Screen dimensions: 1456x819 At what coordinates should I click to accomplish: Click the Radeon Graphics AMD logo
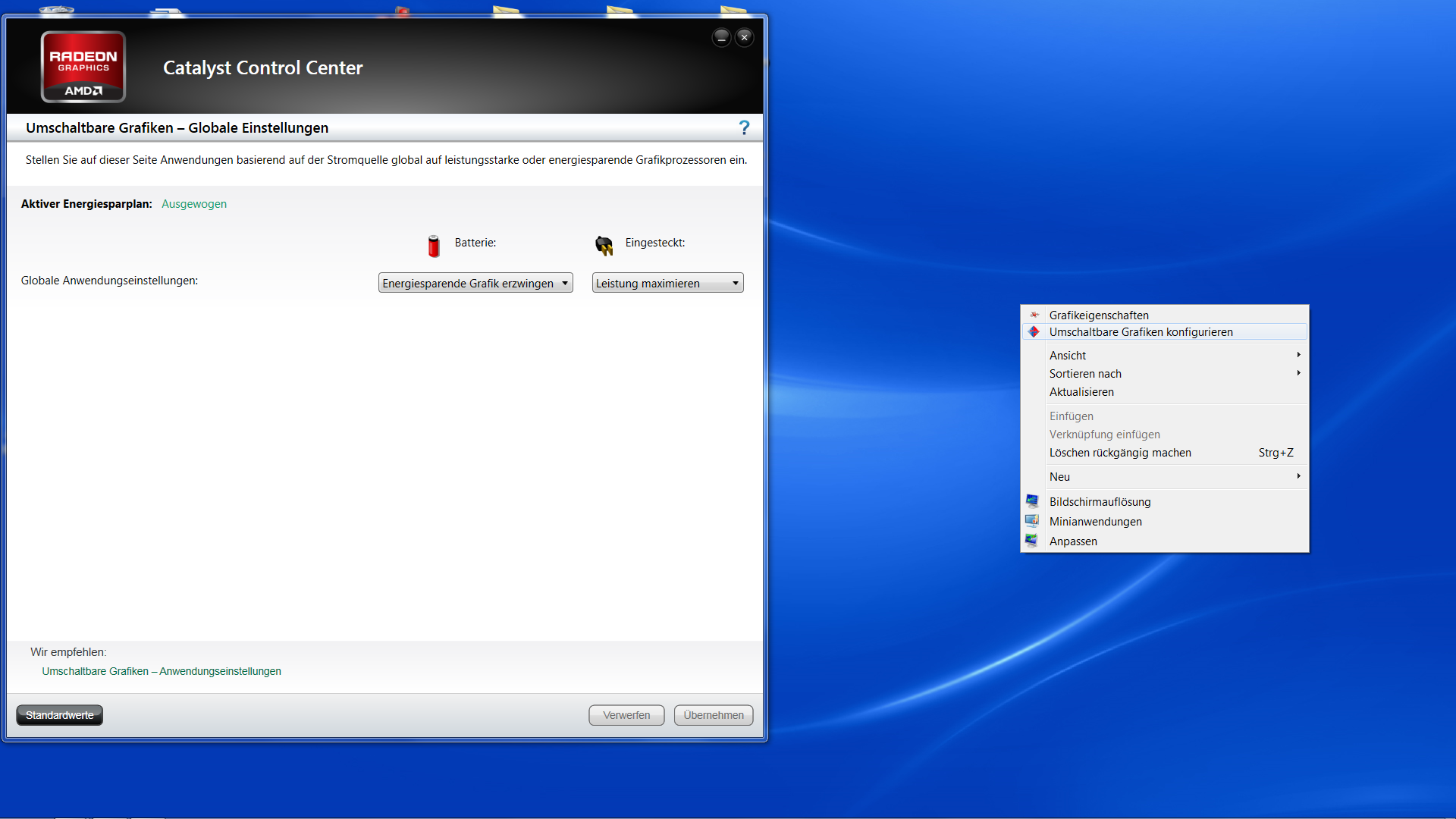[83, 67]
